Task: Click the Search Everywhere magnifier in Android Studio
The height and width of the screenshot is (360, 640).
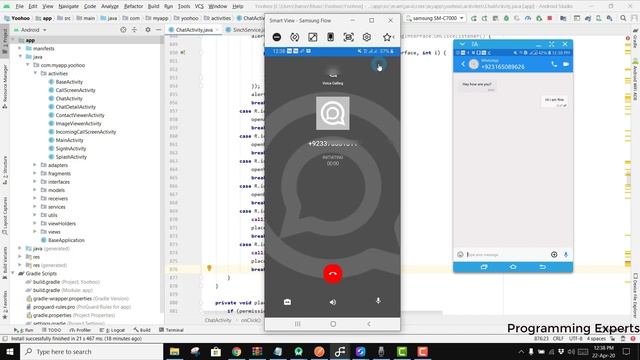Action: click(623, 18)
